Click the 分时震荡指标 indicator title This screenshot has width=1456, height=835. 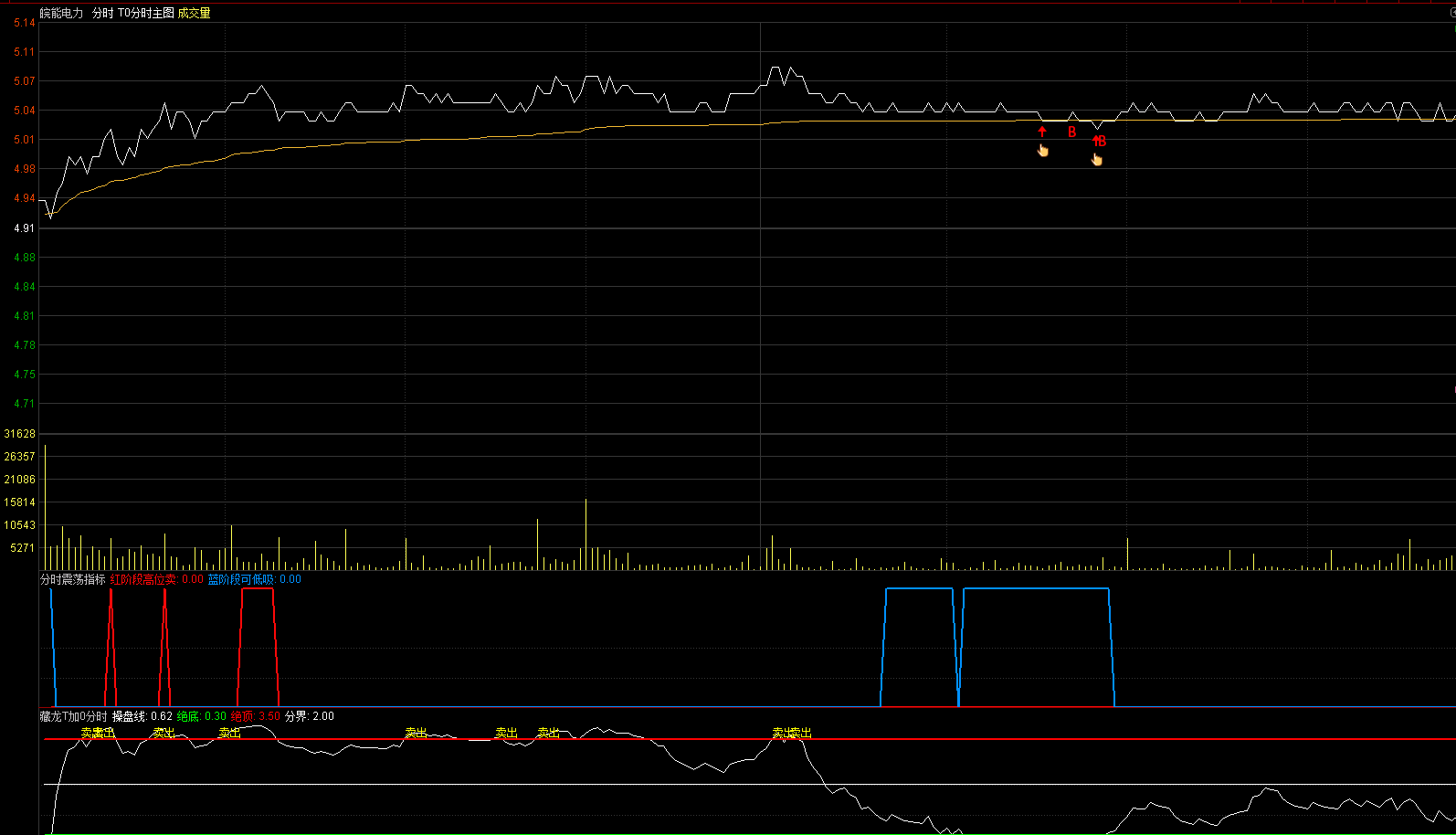pos(72,579)
